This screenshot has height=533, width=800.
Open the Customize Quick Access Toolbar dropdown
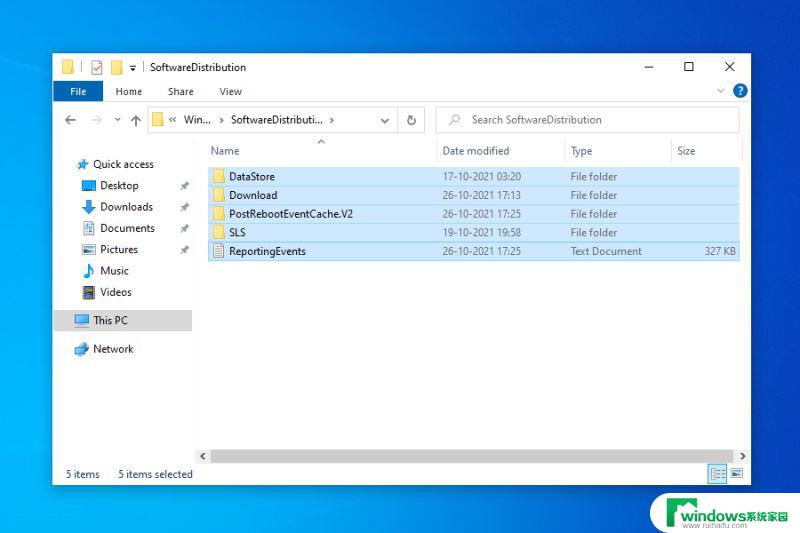[133, 68]
